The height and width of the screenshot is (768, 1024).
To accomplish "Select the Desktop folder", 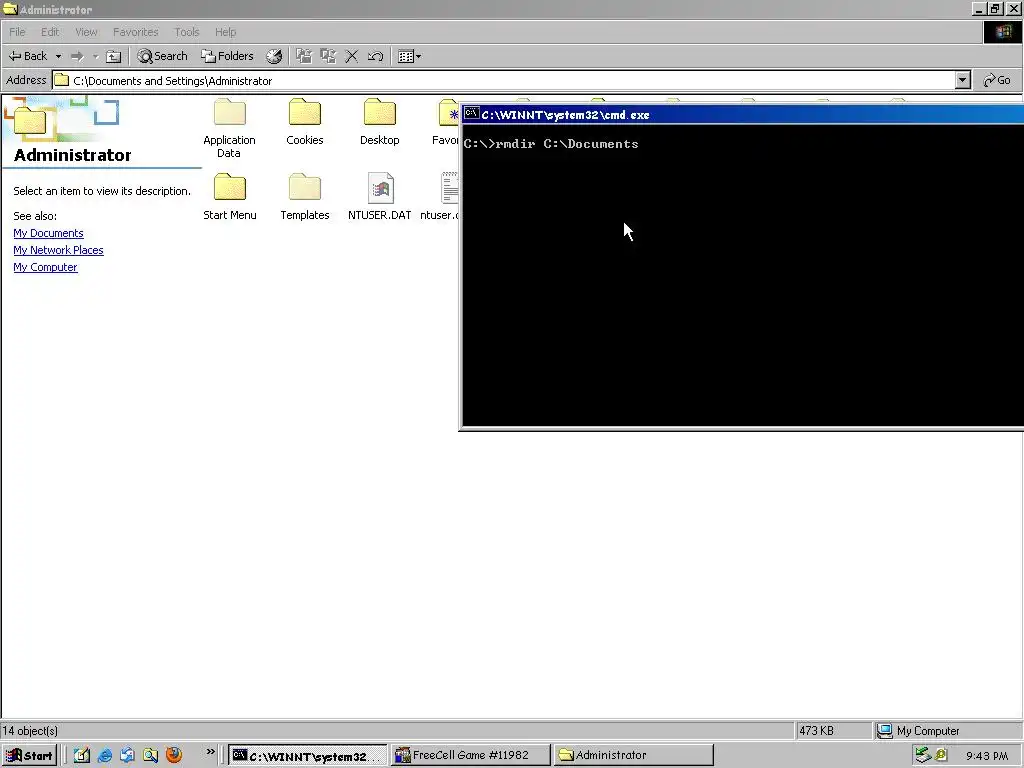I will [379, 122].
